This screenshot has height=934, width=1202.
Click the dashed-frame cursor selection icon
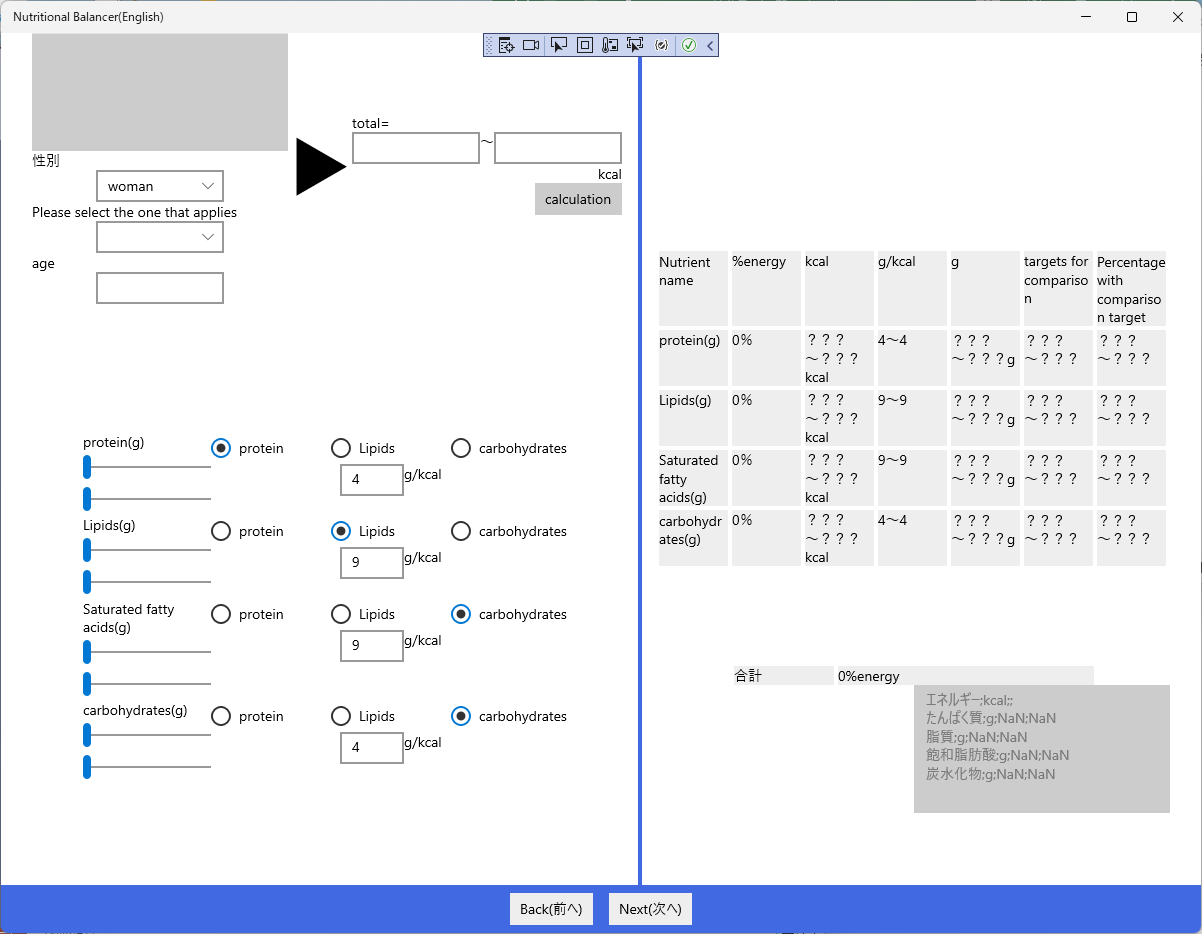(x=635, y=45)
